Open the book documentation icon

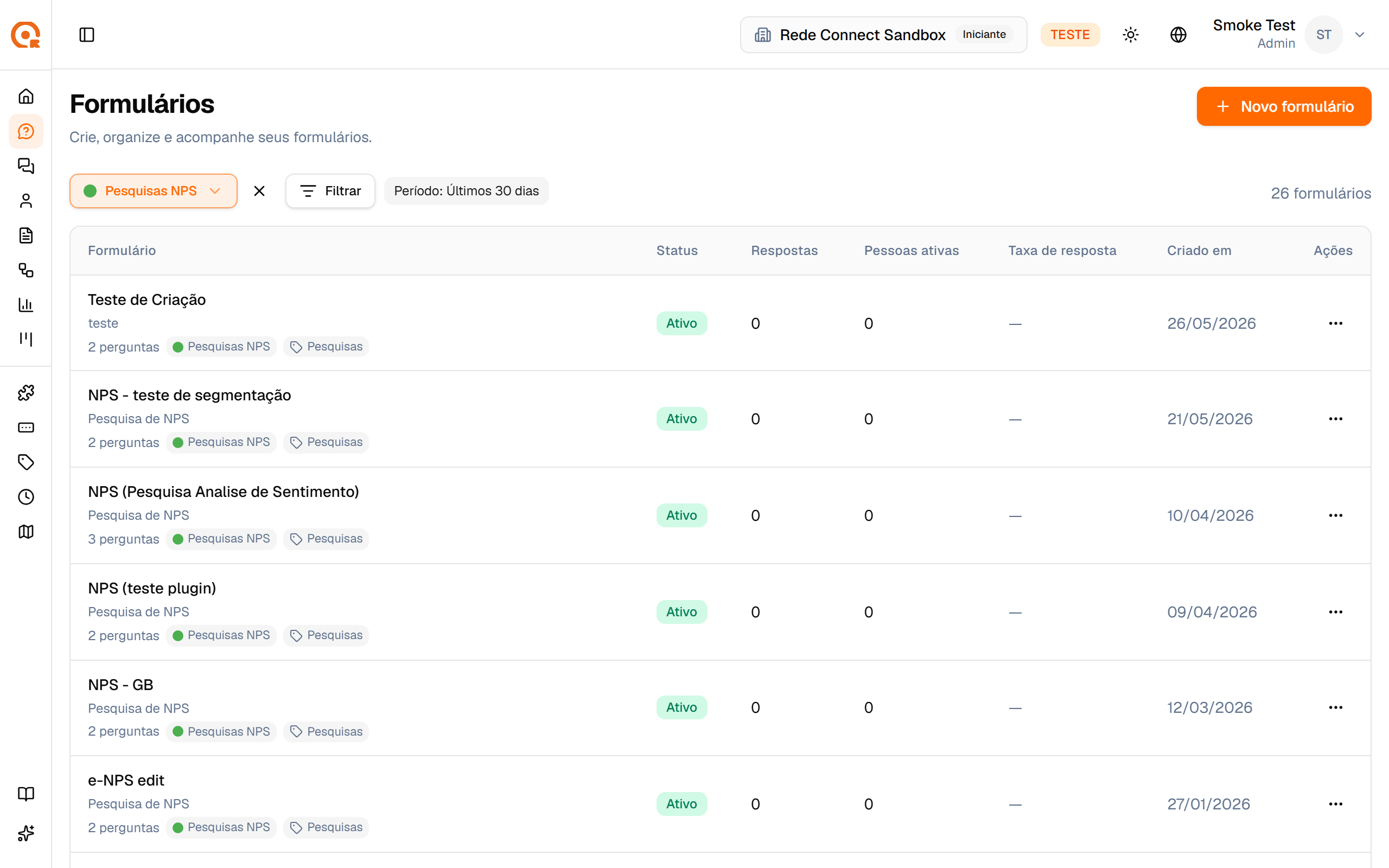(26, 793)
